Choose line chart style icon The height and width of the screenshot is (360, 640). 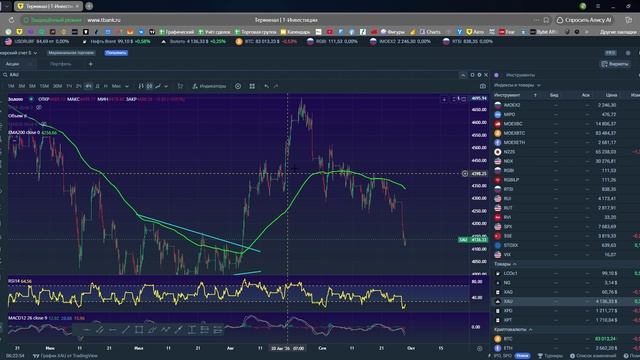click(x=158, y=86)
